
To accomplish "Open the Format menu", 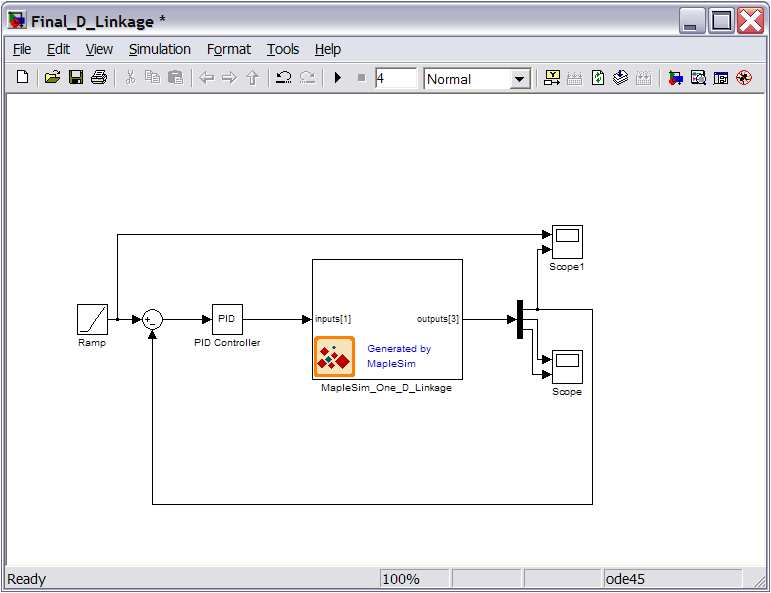I will pos(229,49).
